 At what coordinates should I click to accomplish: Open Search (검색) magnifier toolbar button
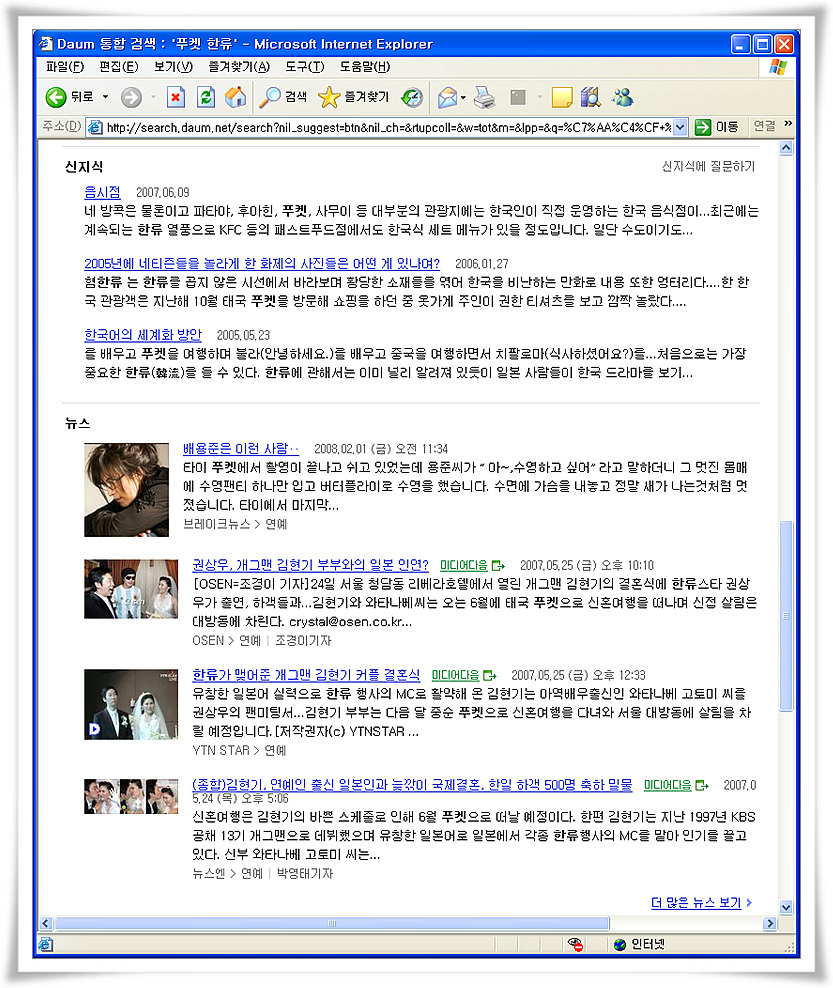pyautogui.click(x=284, y=97)
